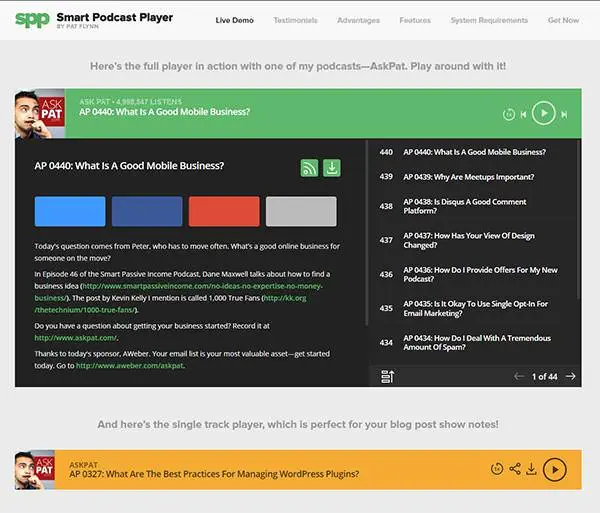This screenshot has height=513, width=600.
Task: Click the light blue share button
Action: (x=70, y=211)
